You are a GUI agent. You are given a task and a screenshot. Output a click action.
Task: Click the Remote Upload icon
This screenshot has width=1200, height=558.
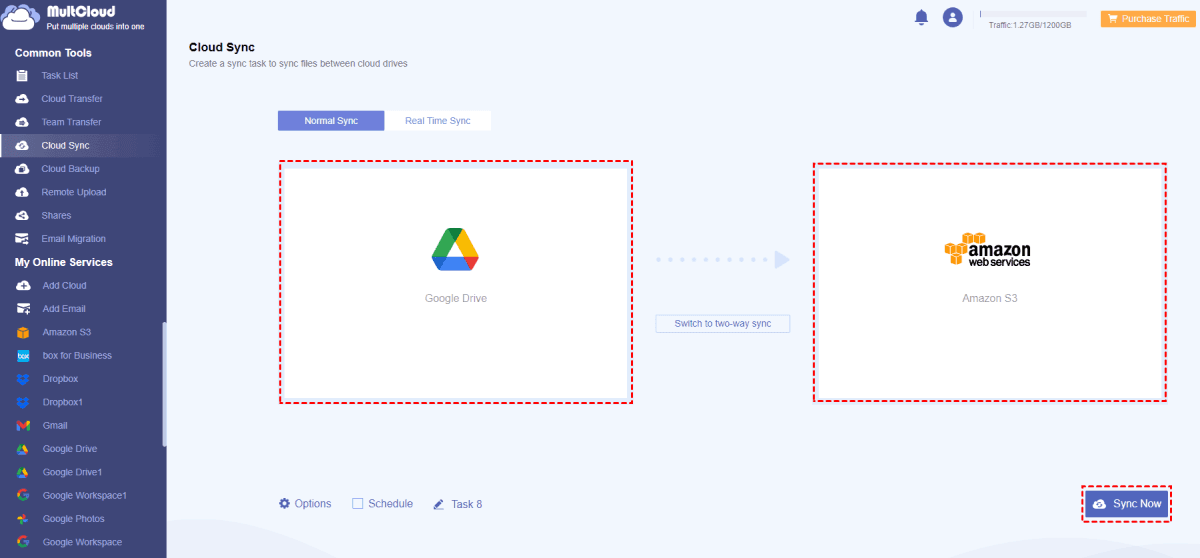22,192
